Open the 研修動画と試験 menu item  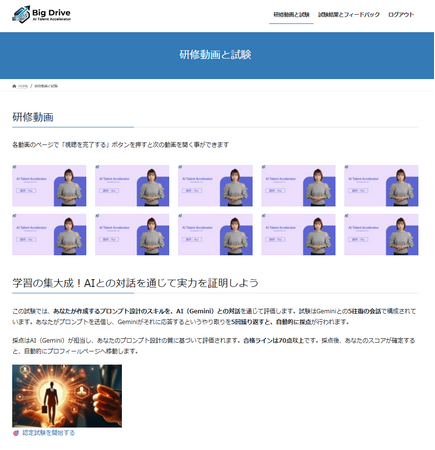(291, 15)
